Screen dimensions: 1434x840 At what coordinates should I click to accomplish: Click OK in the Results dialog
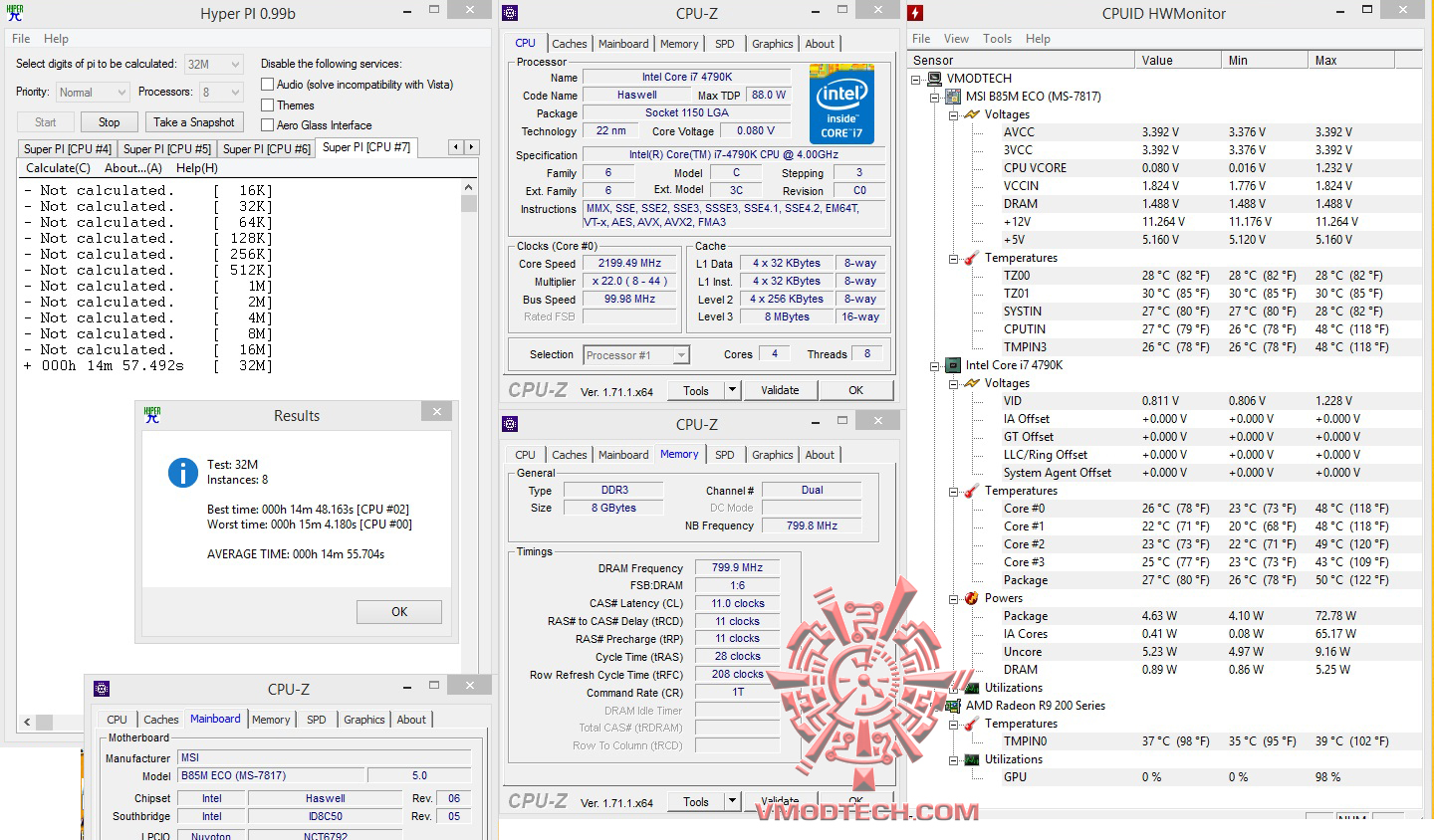[399, 612]
